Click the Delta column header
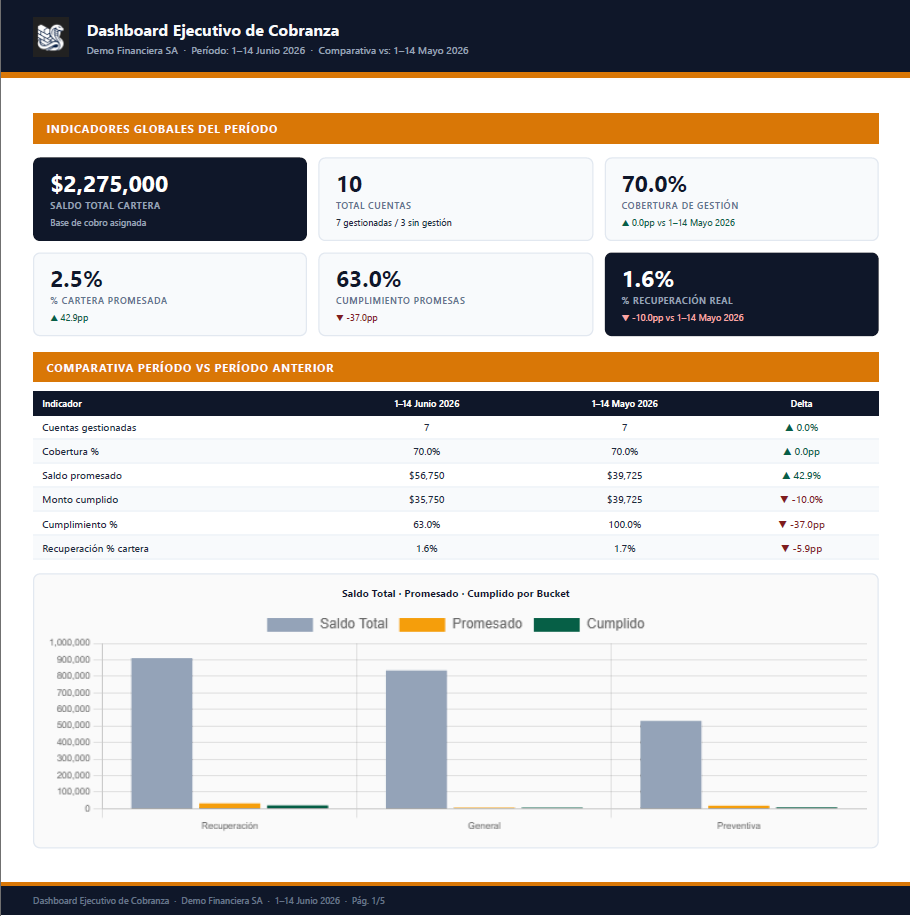 pos(801,404)
